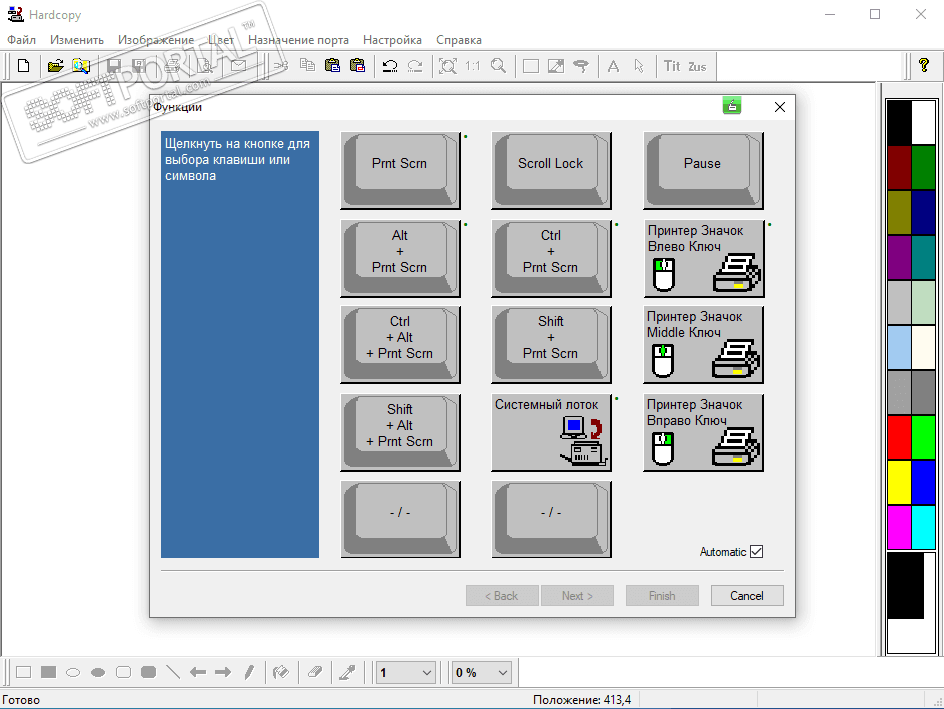The image size is (944, 709).
Task: Pick the eraser tool
Action: (313, 672)
